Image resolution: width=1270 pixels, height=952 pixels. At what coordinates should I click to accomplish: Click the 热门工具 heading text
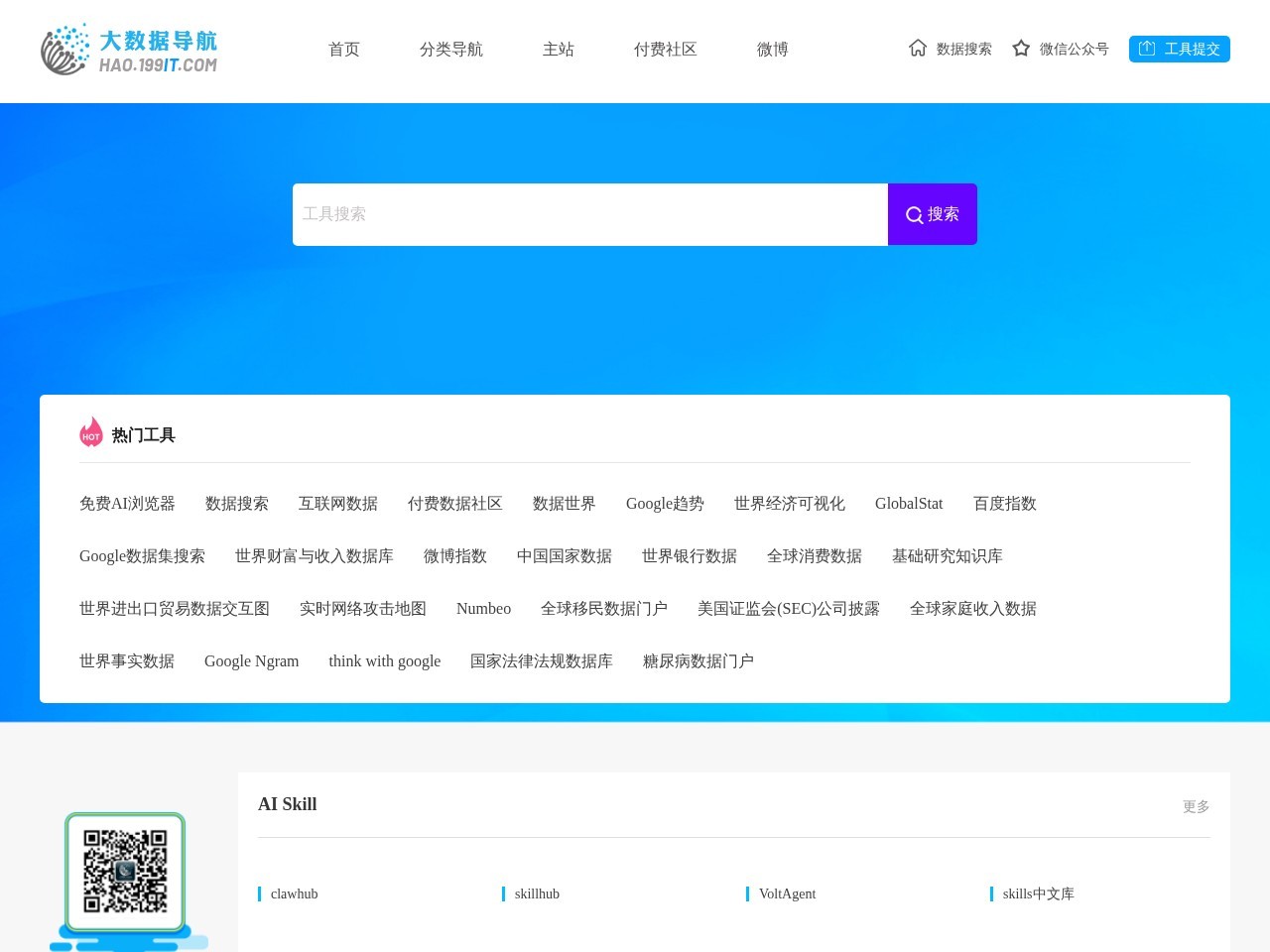pos(144,435)
